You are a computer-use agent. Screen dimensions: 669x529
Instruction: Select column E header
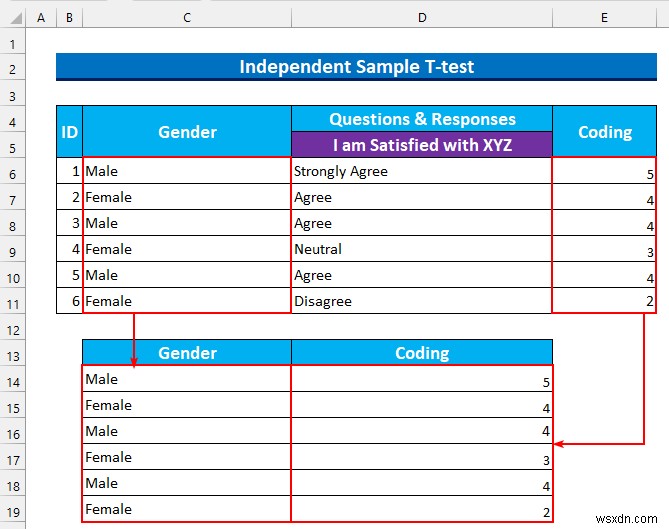pos(604,17)
